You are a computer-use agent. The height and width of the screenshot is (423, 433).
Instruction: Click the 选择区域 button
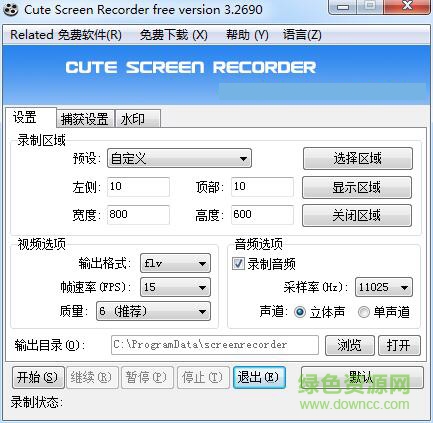pyautogui.click(x=358, y=158)
